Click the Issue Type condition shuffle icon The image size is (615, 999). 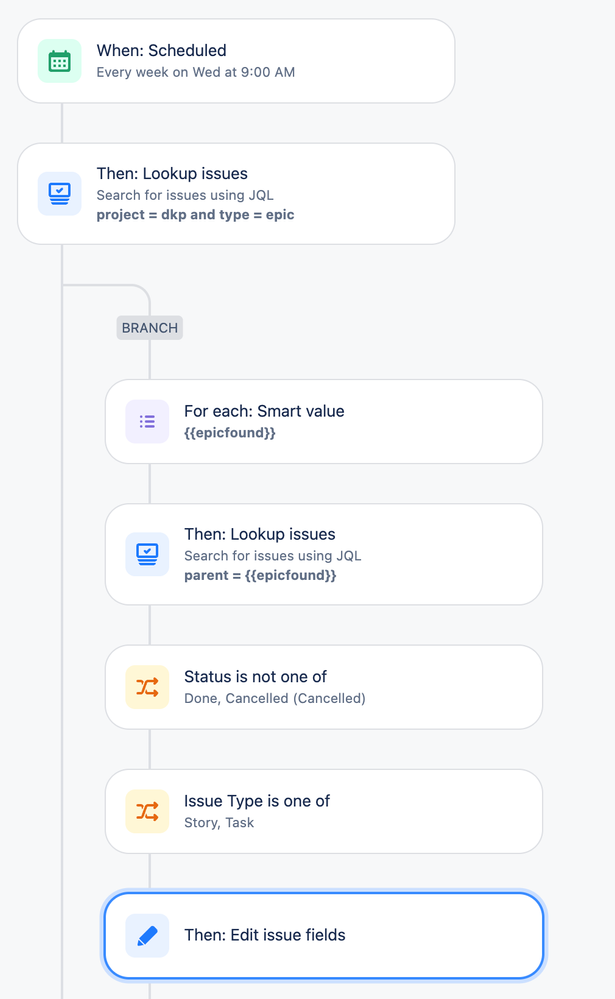147,811
